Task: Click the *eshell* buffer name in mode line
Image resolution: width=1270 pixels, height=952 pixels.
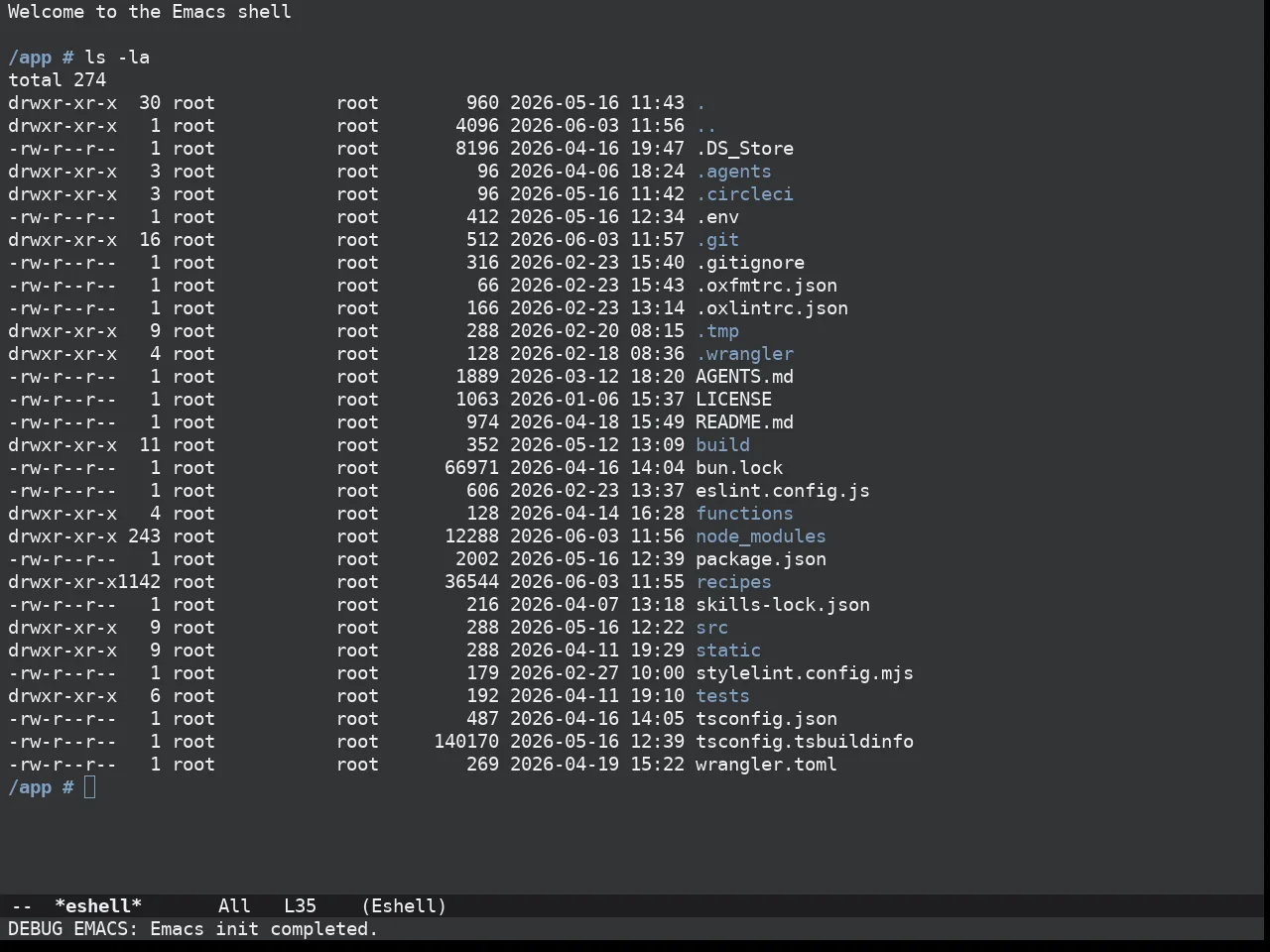Action: [x=98, y=906]
